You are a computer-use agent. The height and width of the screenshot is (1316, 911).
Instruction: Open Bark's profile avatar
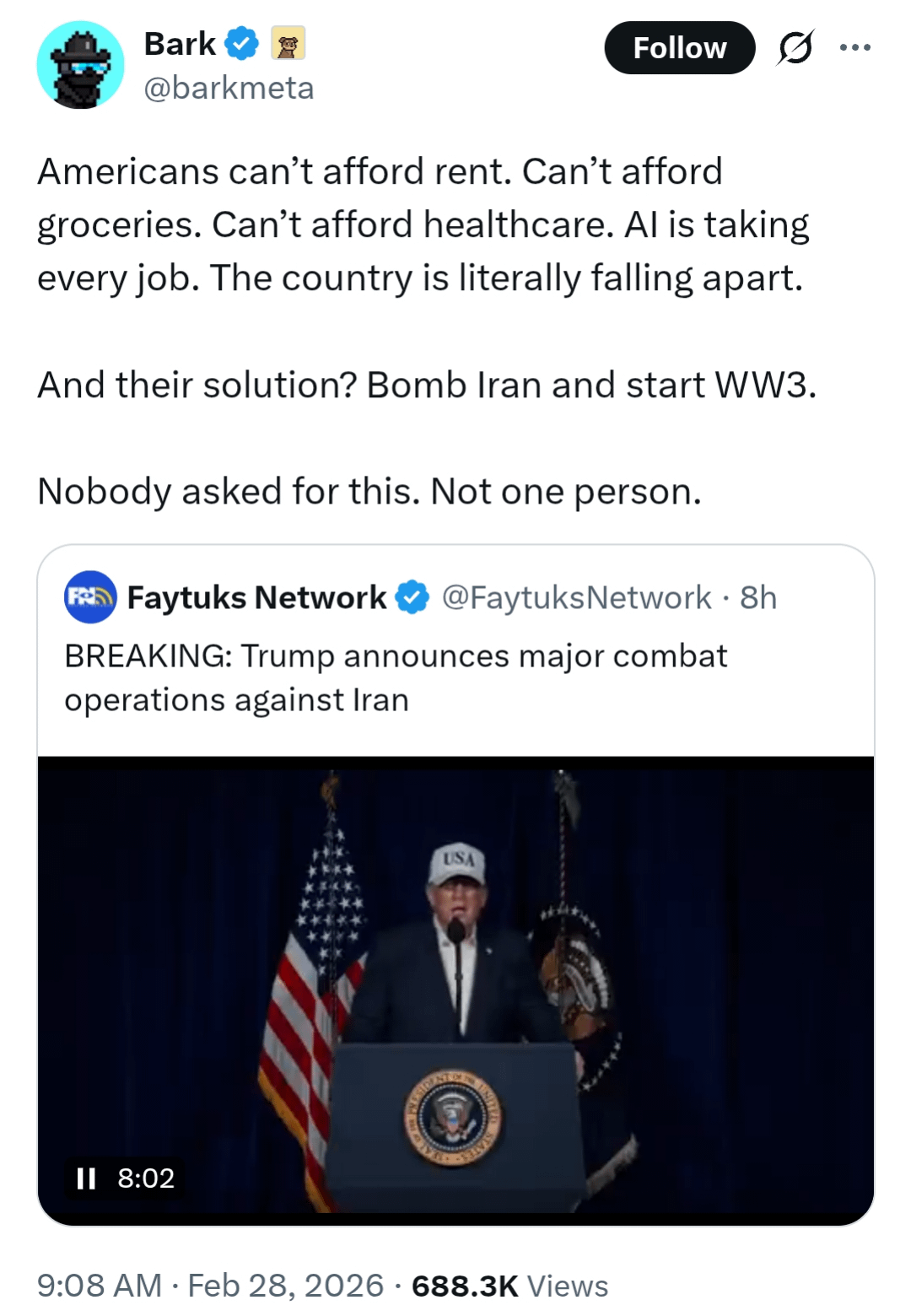pyautogui.click(x=80, y=65)
